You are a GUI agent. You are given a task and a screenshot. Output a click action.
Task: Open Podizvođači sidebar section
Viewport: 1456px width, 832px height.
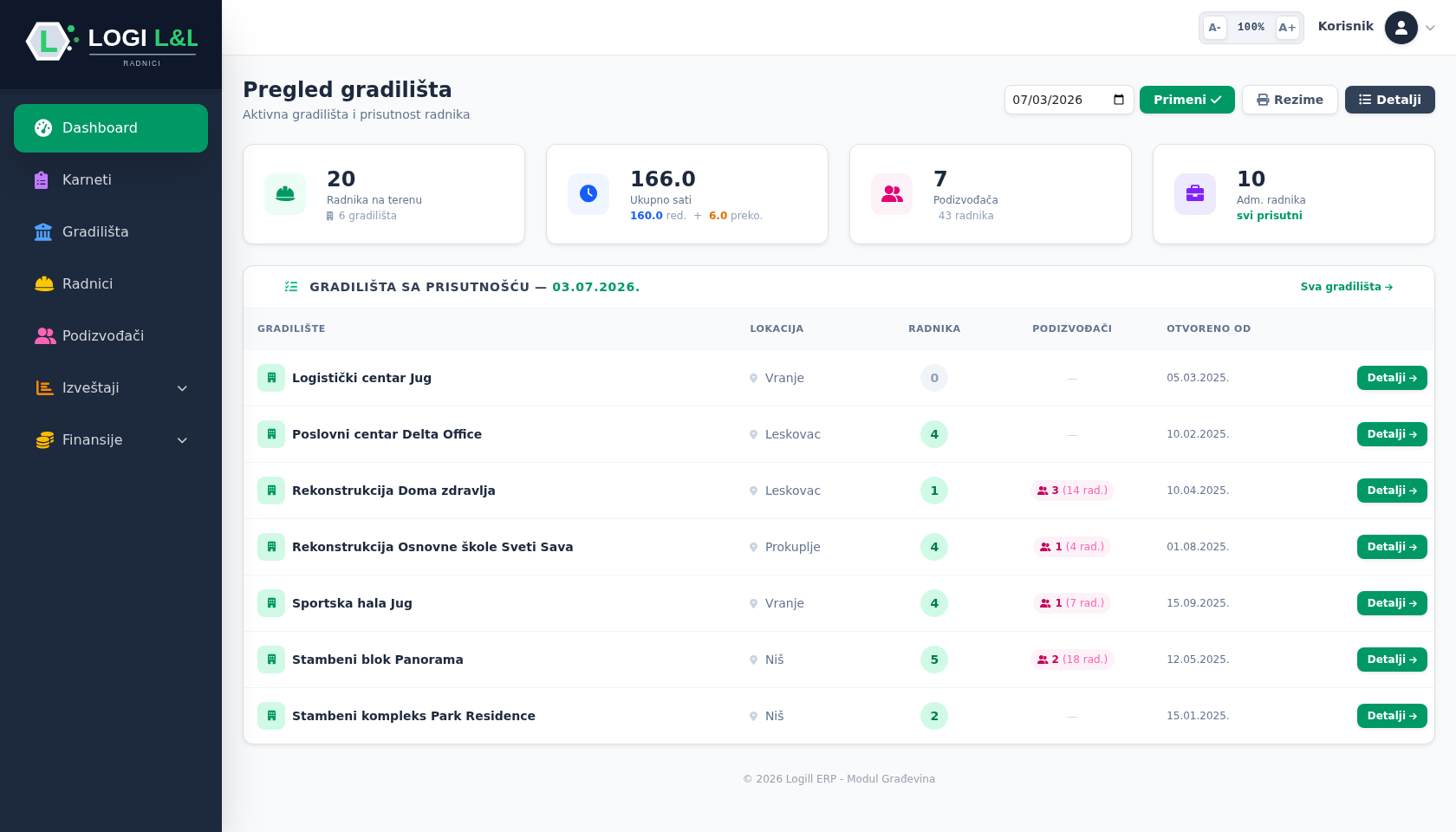[x=111, y=336]
